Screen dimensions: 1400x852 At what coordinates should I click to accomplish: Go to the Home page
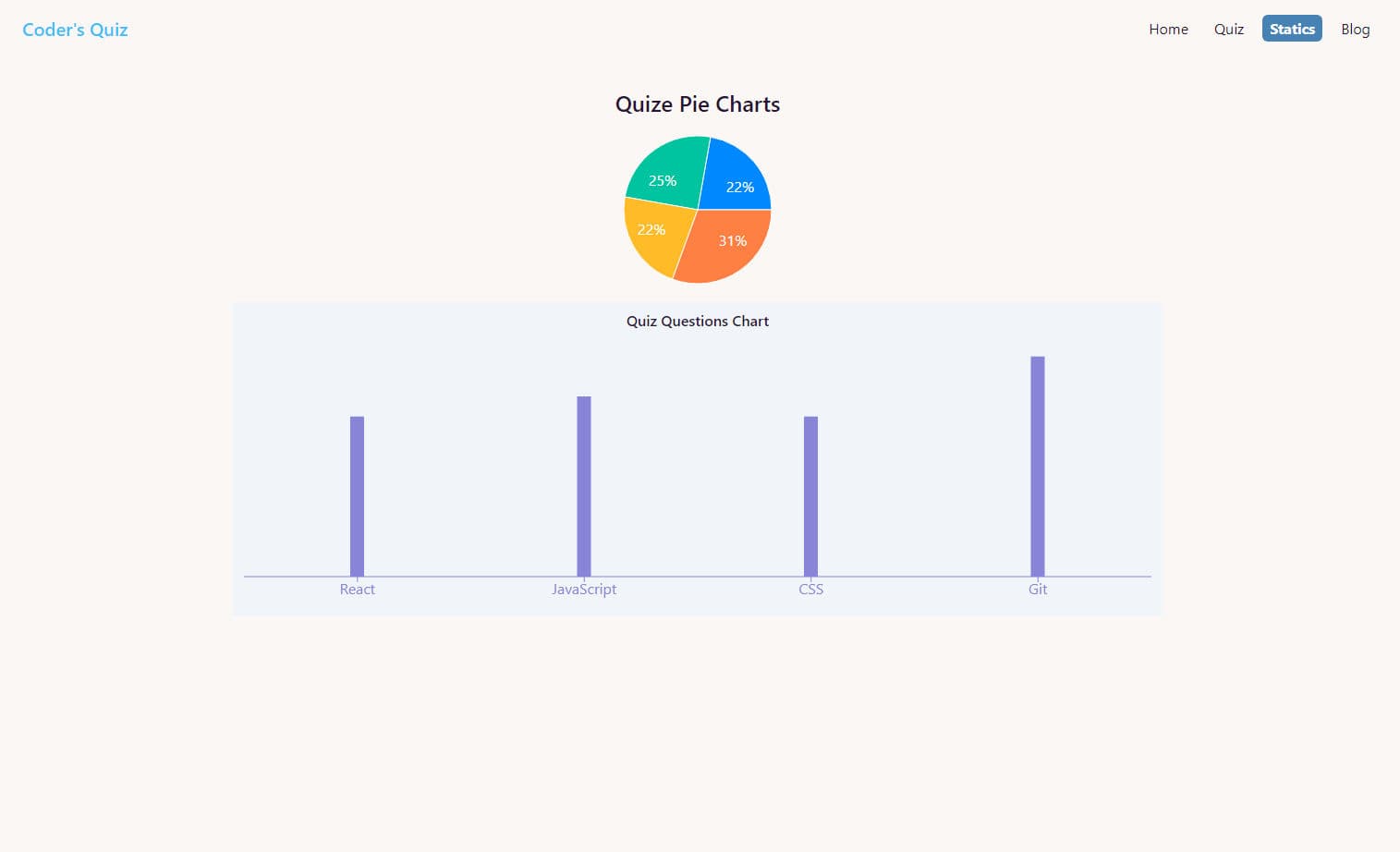point(1168,30)
